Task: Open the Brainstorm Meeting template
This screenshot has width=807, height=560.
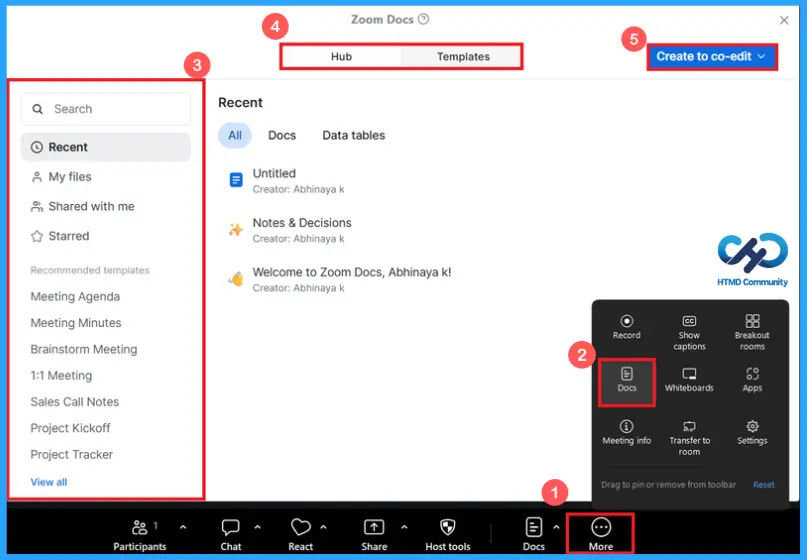Action: 84,349
